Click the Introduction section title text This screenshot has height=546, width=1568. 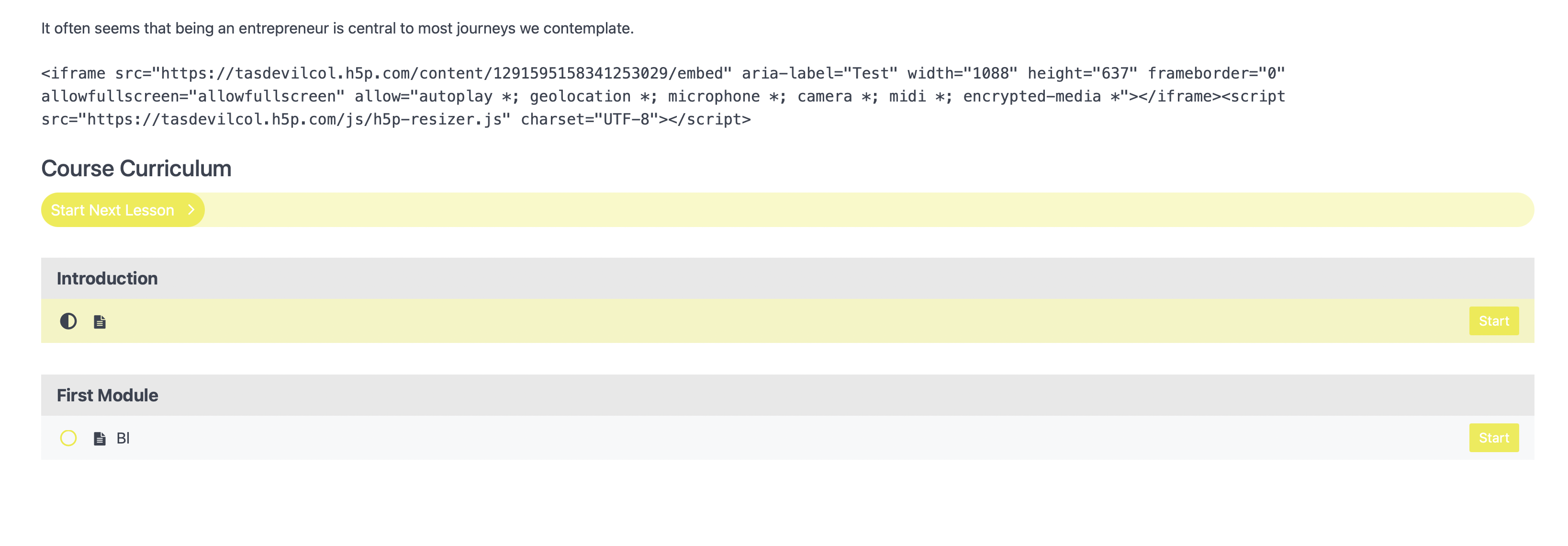107,278
